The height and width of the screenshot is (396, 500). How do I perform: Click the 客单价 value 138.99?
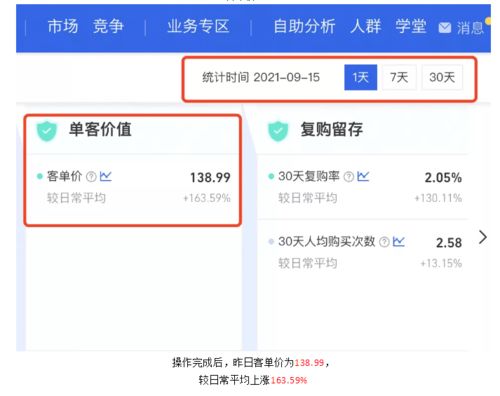pyautogui.click(x=210, y=177)
